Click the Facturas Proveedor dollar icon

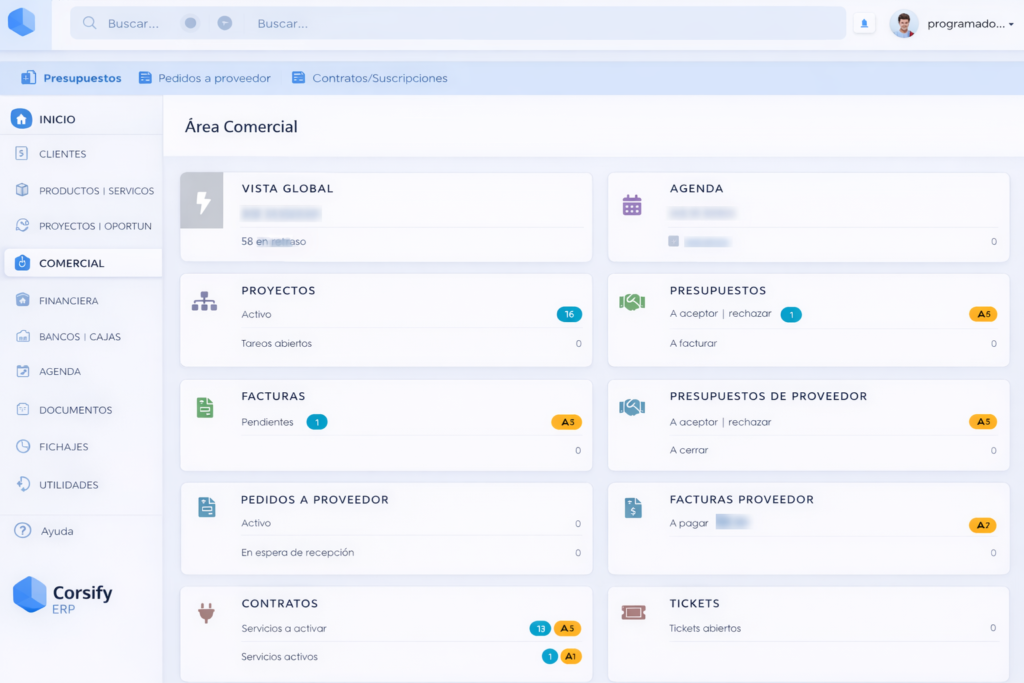click(633, 508)
